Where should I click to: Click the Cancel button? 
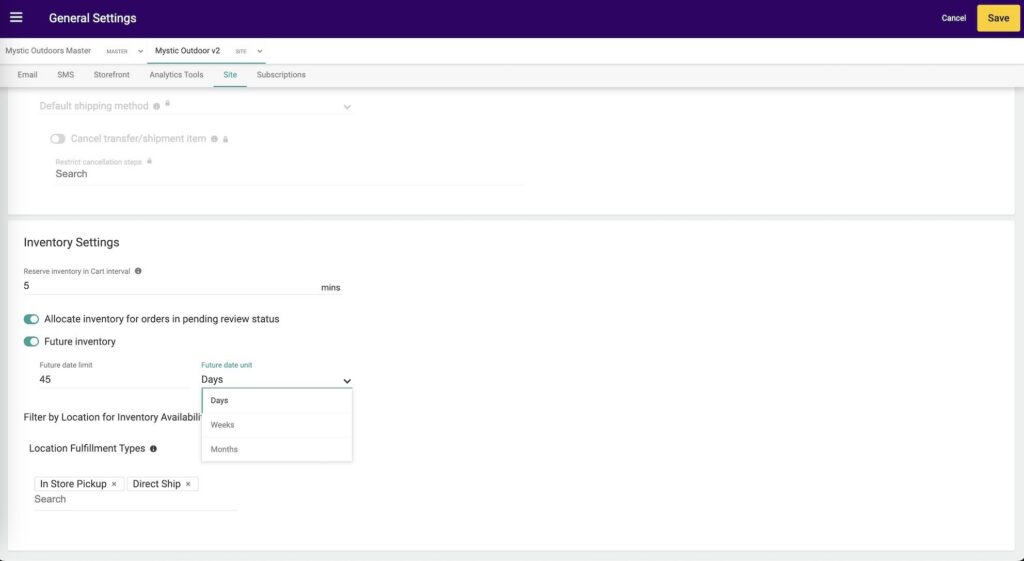[x=953, y=18]
